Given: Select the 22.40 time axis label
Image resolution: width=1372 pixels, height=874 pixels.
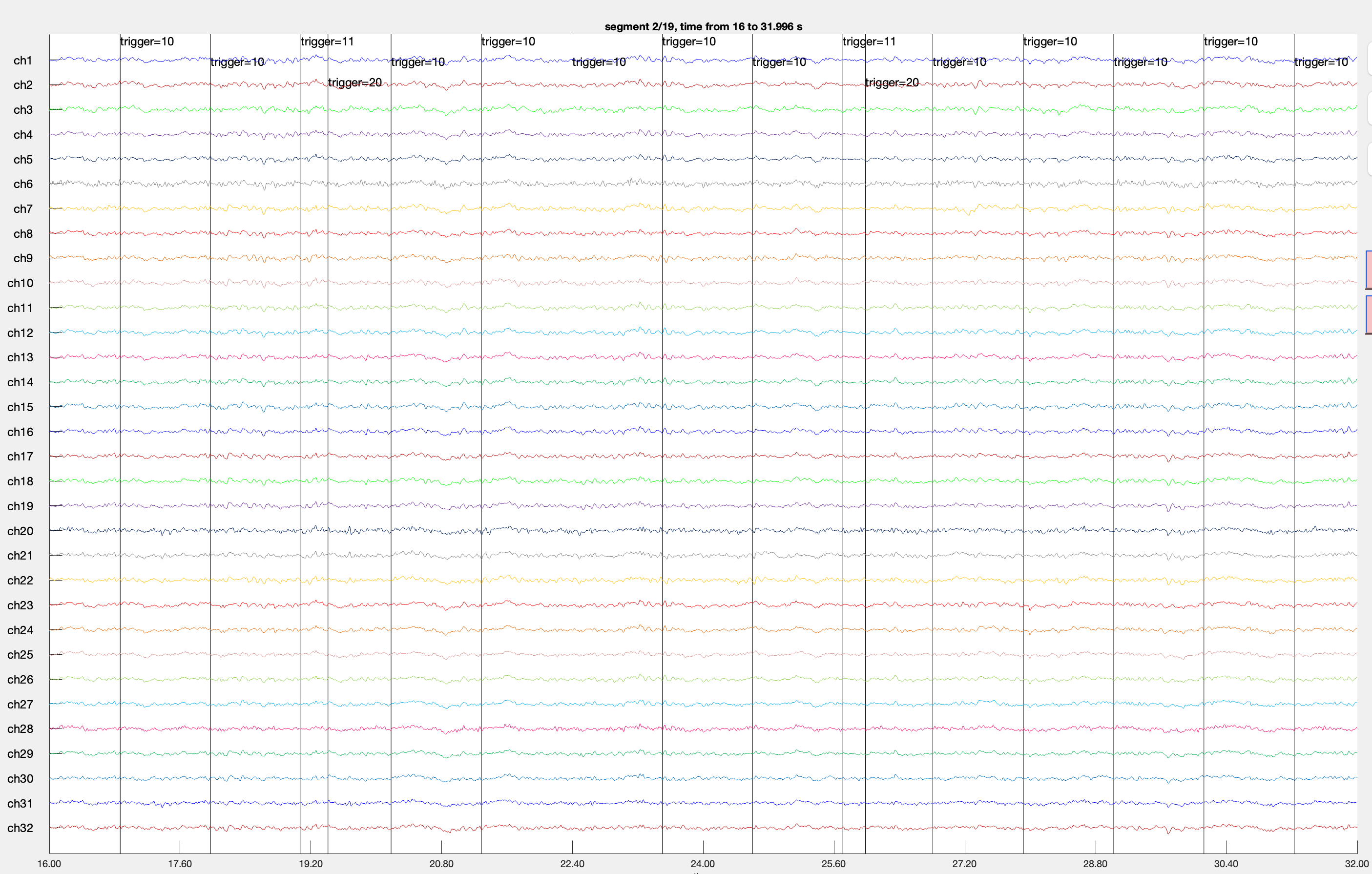Looking at the screenshot, I should coord(572,864).
